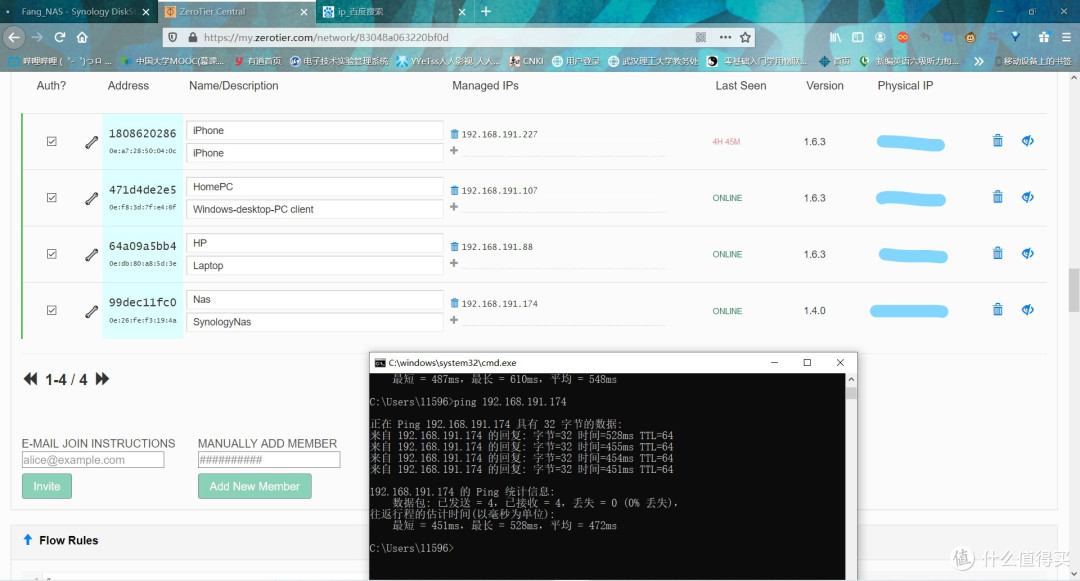The image size is (1080, 581).
Task: Delete managed IP 192.168.191.88
Action: [455, 247]
